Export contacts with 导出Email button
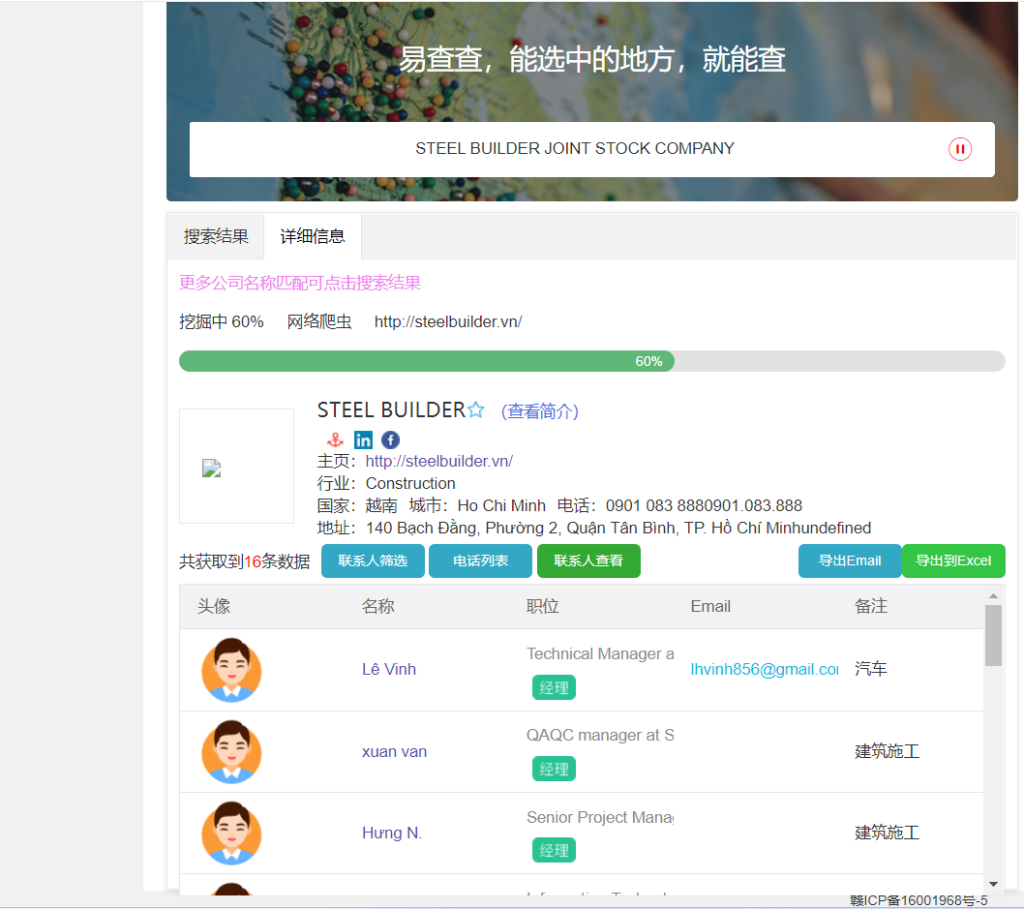The image size is (1024, 909). [x=849, y=561]
